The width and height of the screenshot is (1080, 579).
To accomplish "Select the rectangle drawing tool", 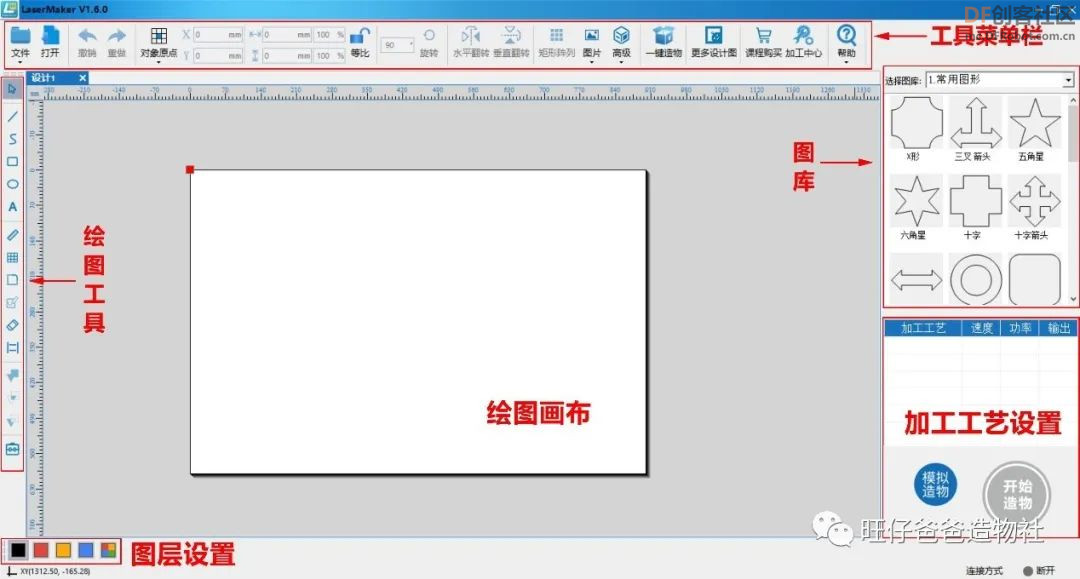I will click(12, 162).
